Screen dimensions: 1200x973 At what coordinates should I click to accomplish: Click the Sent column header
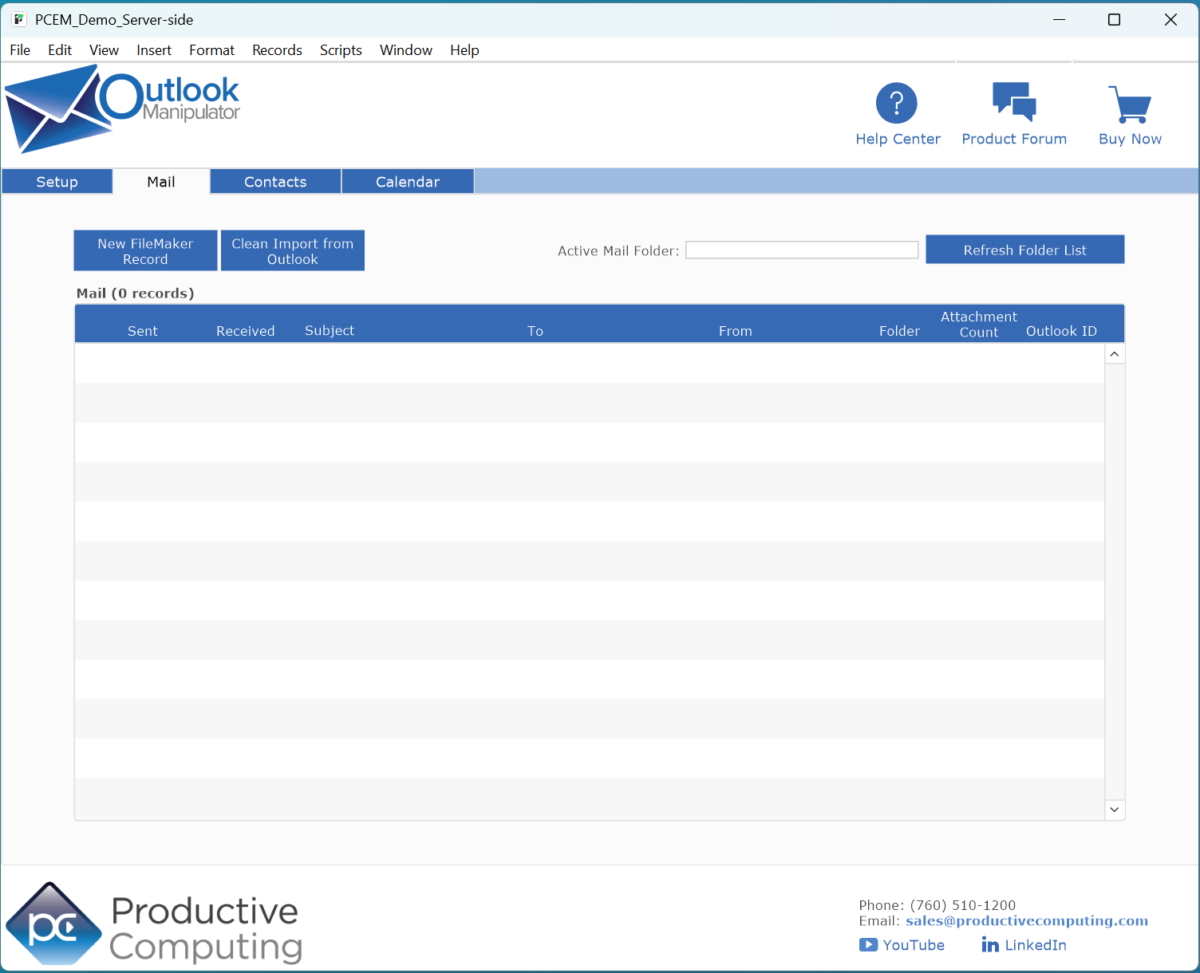click(143, 331)
